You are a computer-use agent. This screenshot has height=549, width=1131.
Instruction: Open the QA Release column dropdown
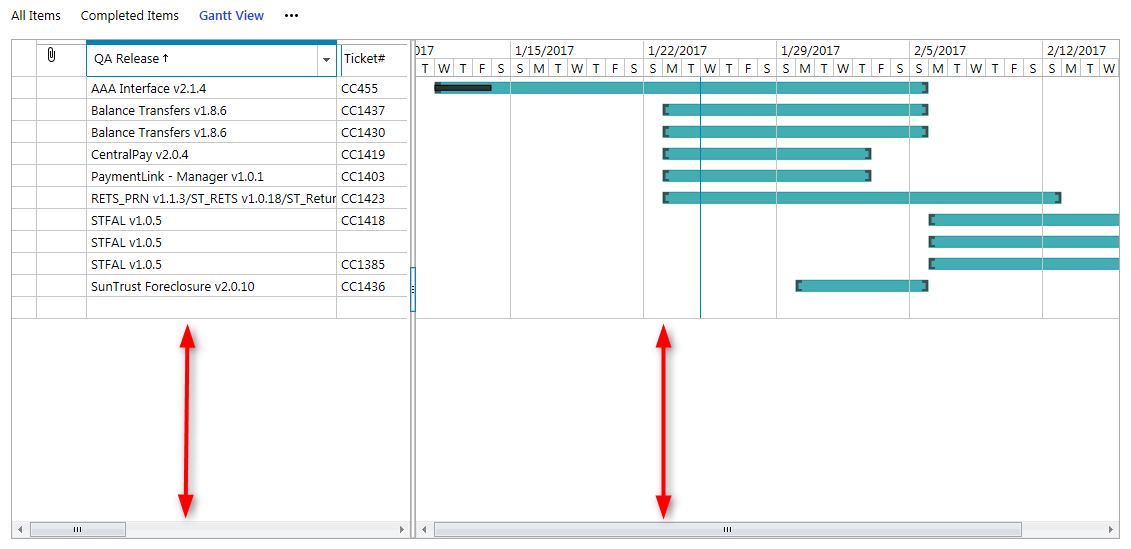(x=326, y=60)
